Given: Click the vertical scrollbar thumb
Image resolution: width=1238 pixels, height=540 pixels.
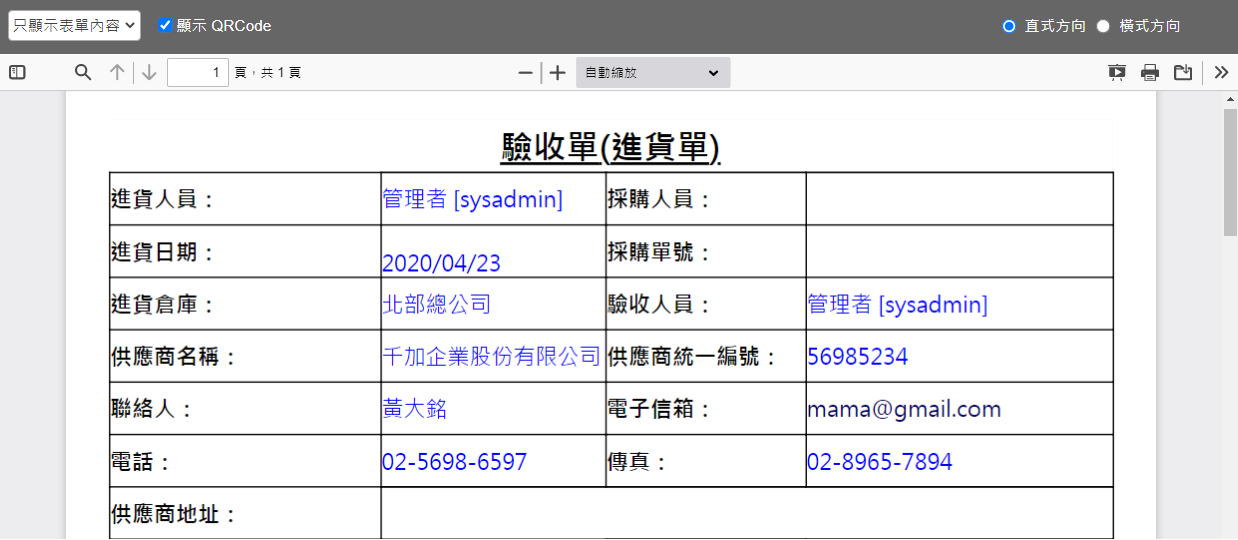Looking at the screenshot, I should [1230, 172].
